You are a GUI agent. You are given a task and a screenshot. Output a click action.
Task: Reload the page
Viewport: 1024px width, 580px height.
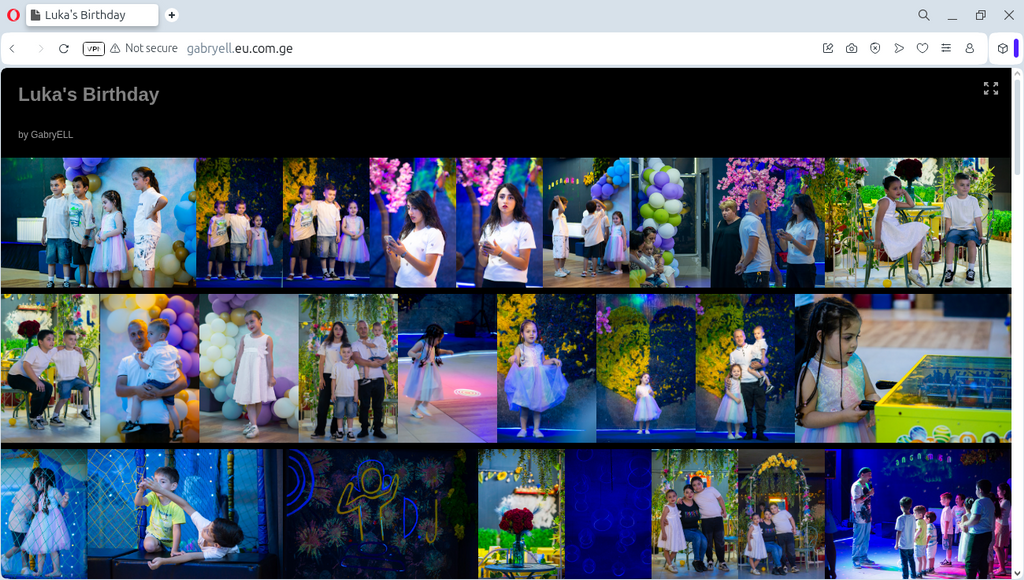[64, 48]
